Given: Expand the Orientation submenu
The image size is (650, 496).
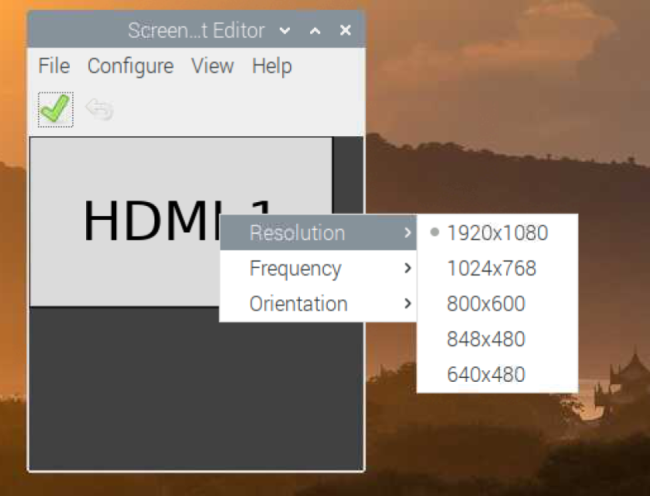Looking at the screenshot, I should pos(298,304).
